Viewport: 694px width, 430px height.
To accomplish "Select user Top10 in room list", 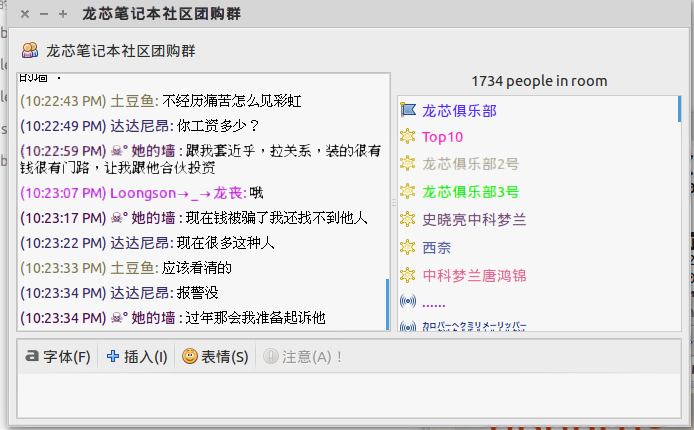I will tap(443, 137).
